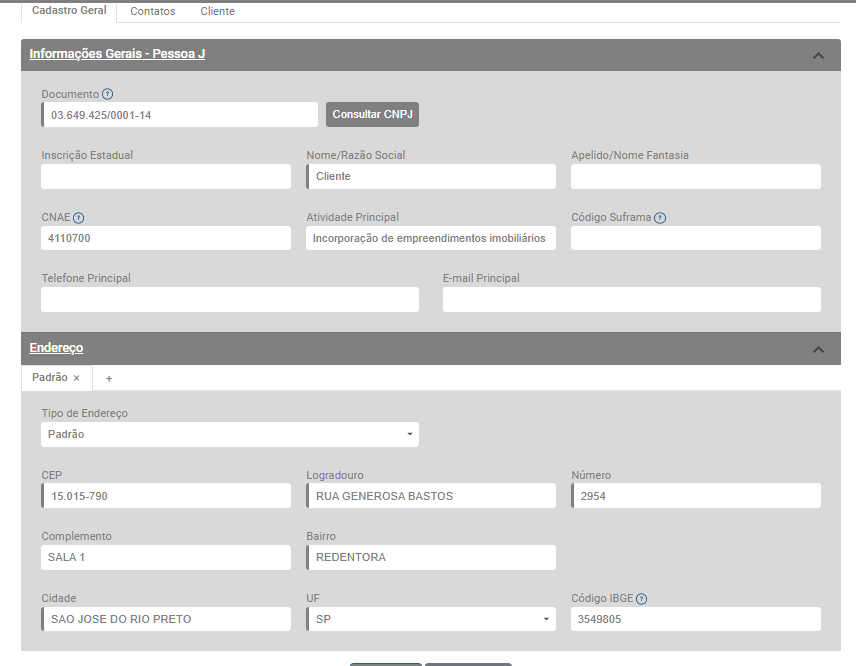Switch to the Contatos tab
Viewport: 856px width, 666px height.
153,11
